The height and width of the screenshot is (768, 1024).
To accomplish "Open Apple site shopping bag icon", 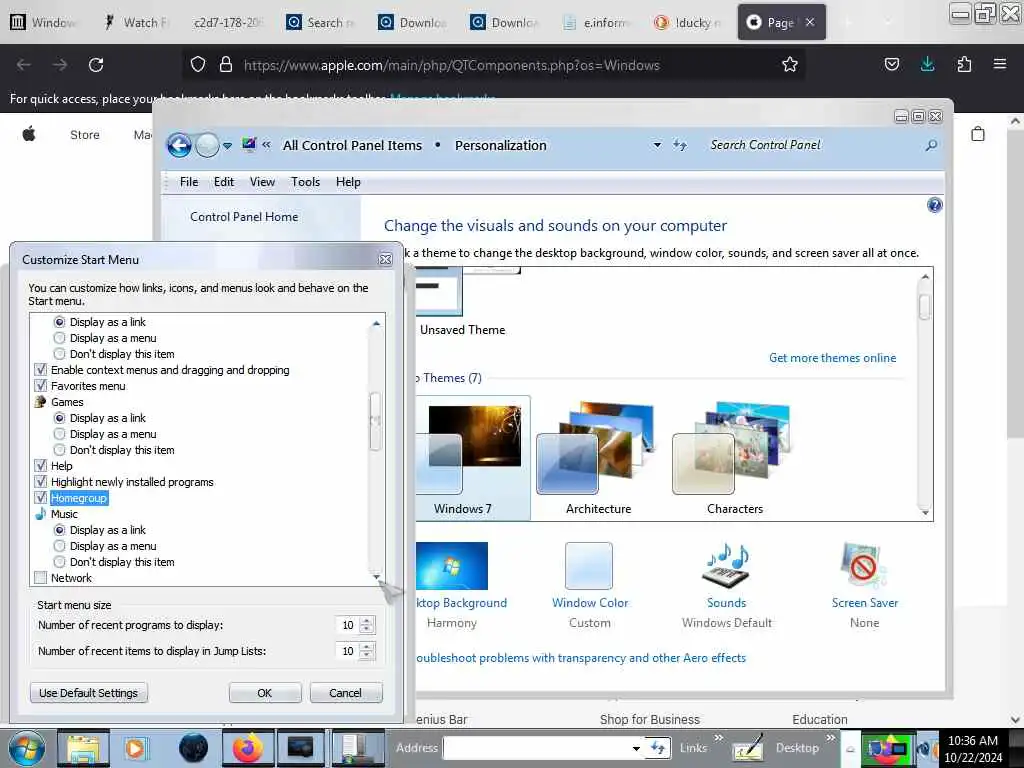I will (x=978, y=134).
